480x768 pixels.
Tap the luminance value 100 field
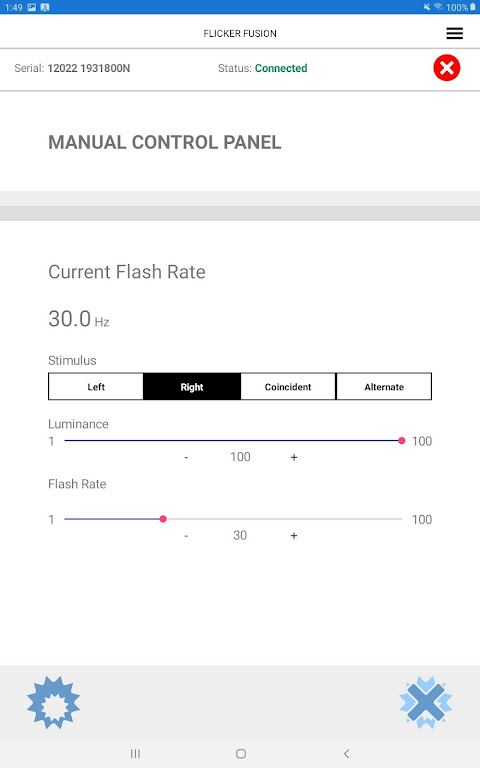(240, 457)
